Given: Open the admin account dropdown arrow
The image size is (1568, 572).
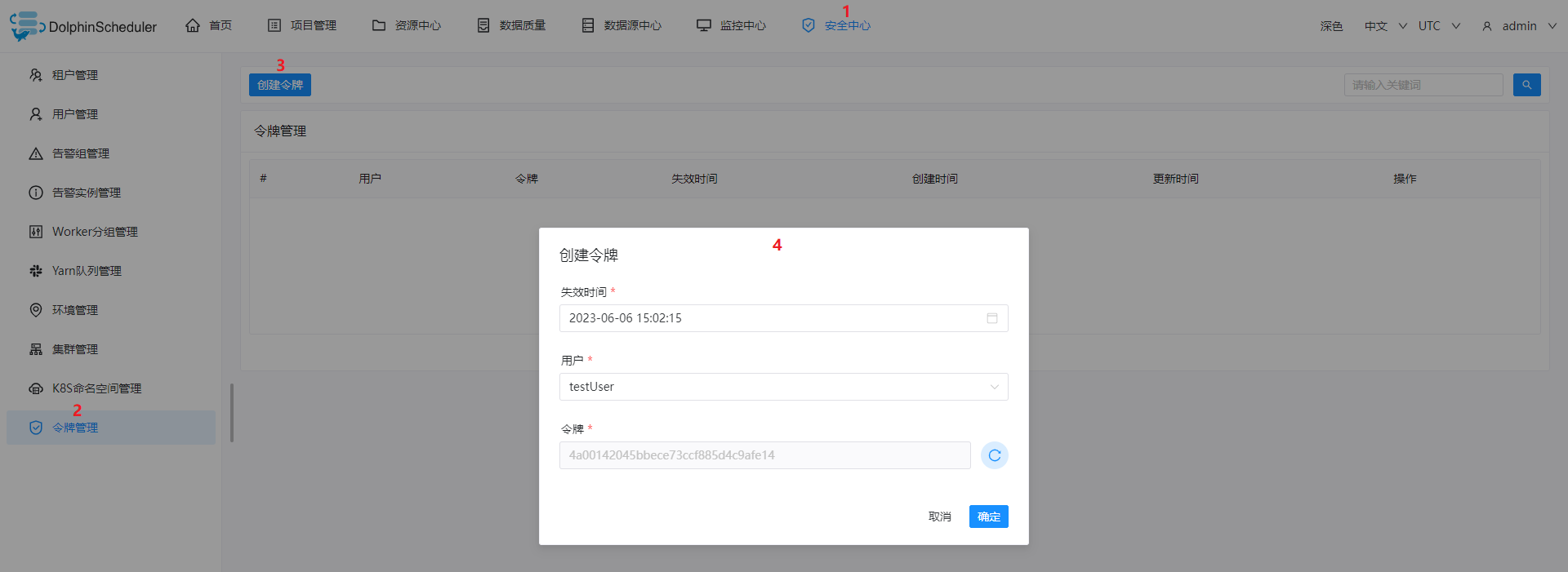Looking at the screenshot, I should click(x=1552, y=26).
